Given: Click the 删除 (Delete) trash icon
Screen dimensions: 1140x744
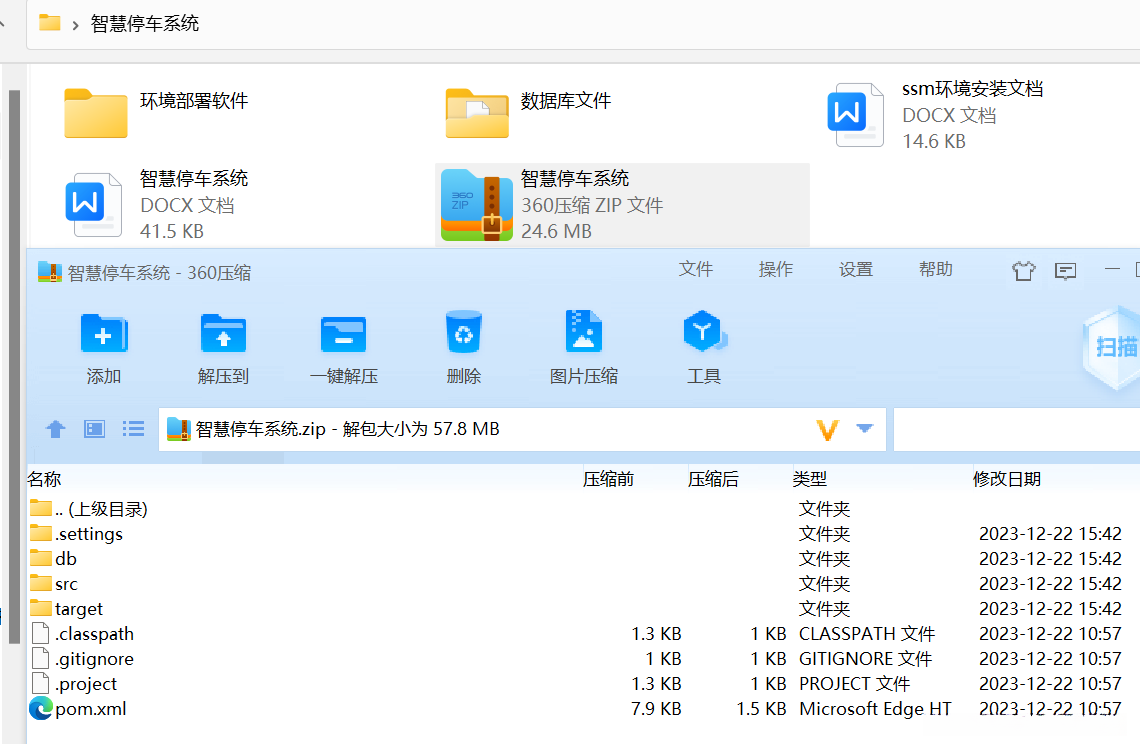Looking at the screenshot, I should pos(463,348).
